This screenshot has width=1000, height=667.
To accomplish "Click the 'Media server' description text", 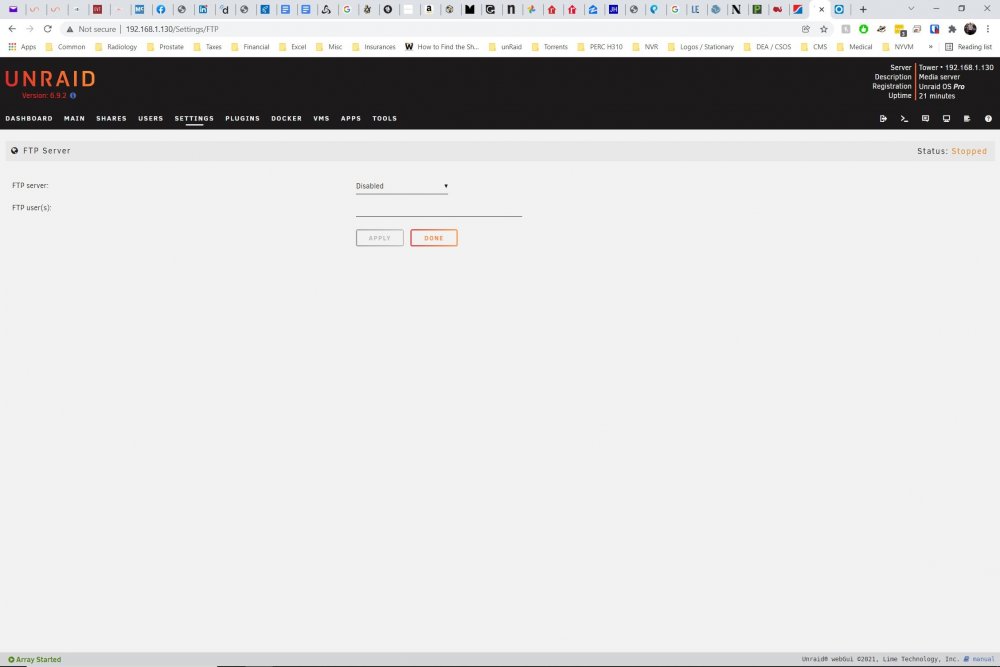I will [939, 77].
